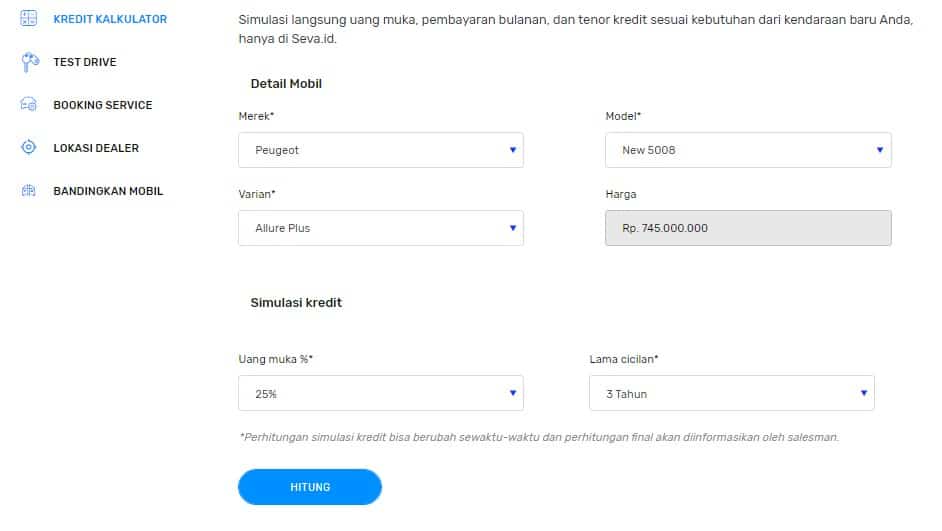Open the Bandingkan Mobil page
The width and height of the screenshot is (942, 531).
click(x=108, y=191)
